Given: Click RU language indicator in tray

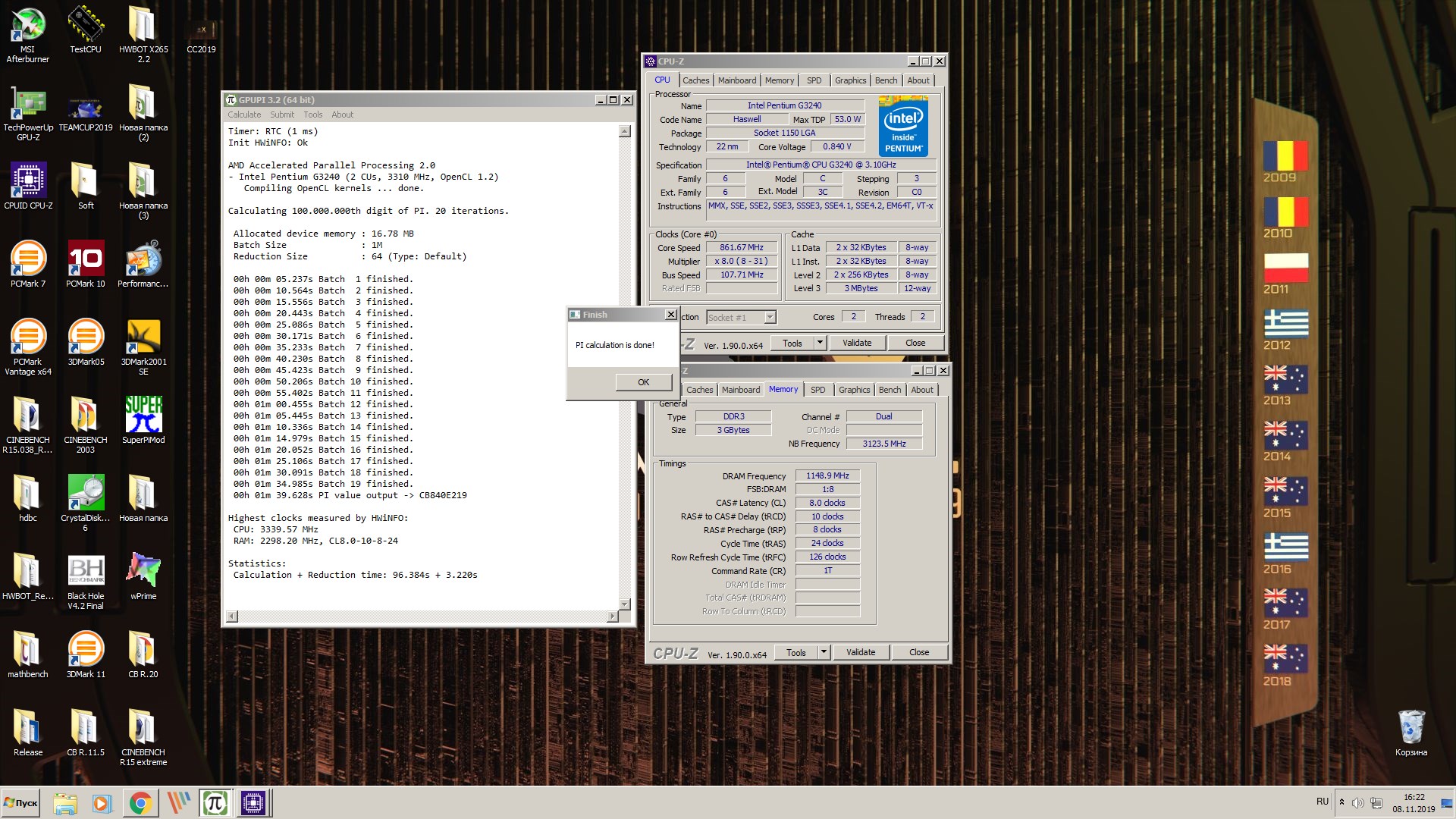Looking at the screenshot, I should pyautogui.click(x=1323, y=802).
